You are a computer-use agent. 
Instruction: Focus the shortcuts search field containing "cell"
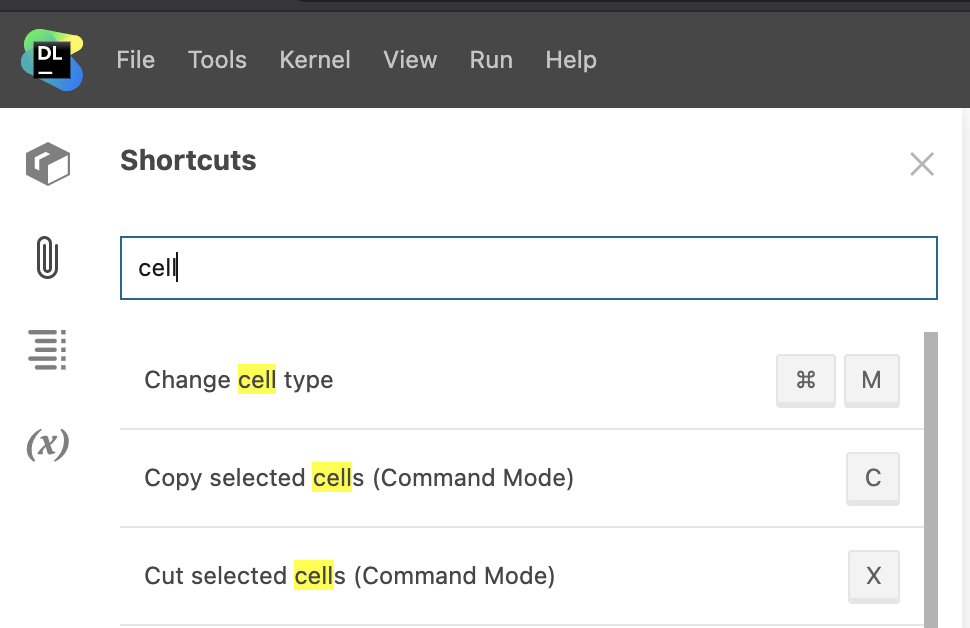528,268
